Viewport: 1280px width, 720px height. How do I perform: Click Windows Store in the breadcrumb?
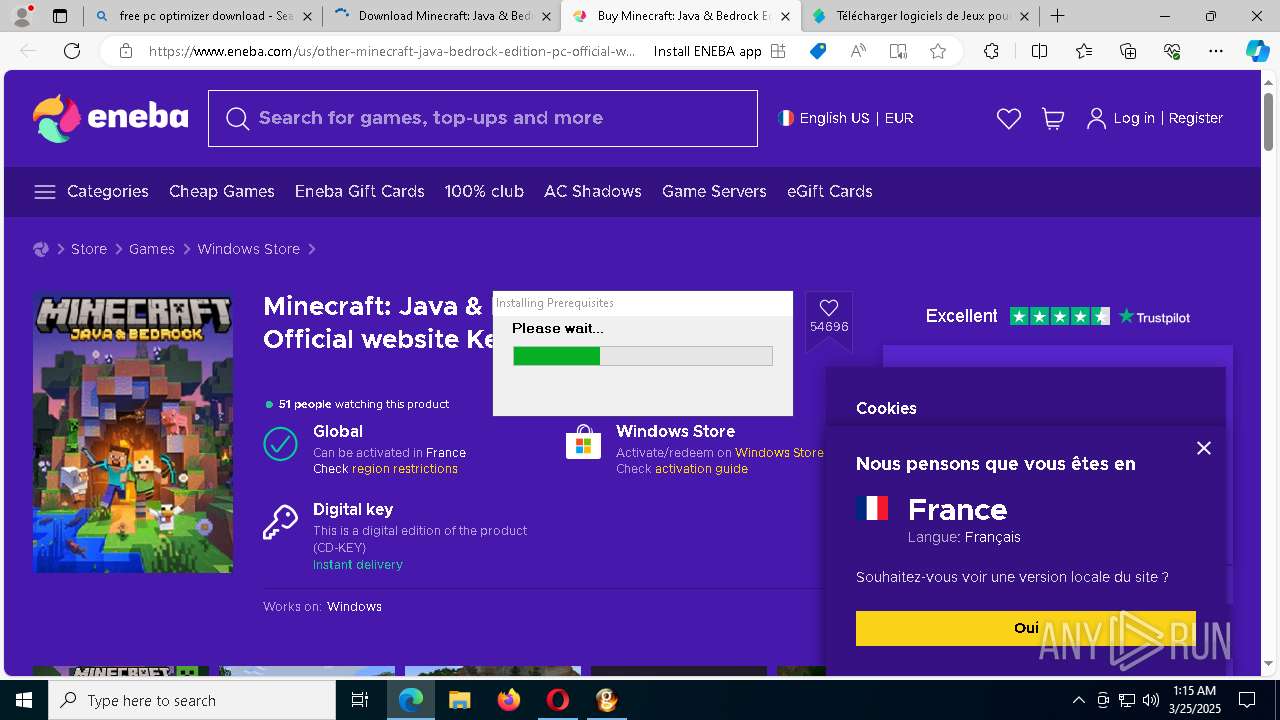pyautogui.click(x=248, y=249)
